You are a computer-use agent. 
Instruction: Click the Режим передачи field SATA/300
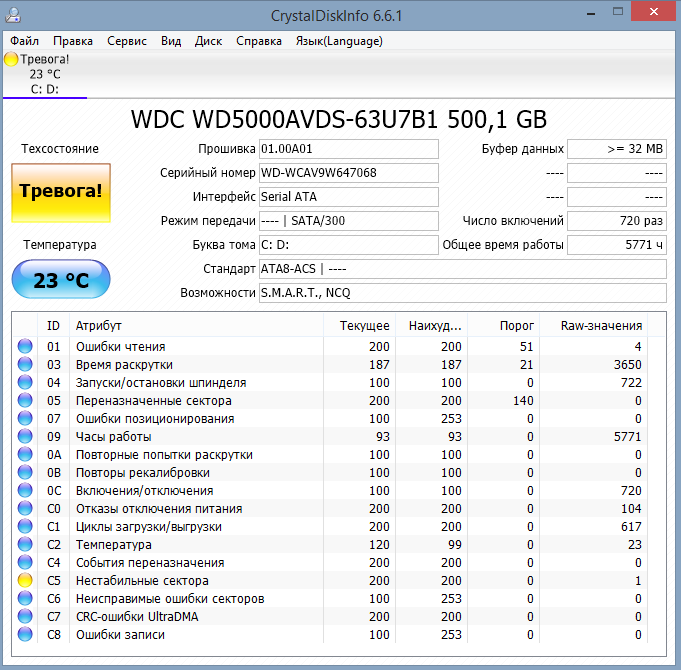click(x=349, y=221)
